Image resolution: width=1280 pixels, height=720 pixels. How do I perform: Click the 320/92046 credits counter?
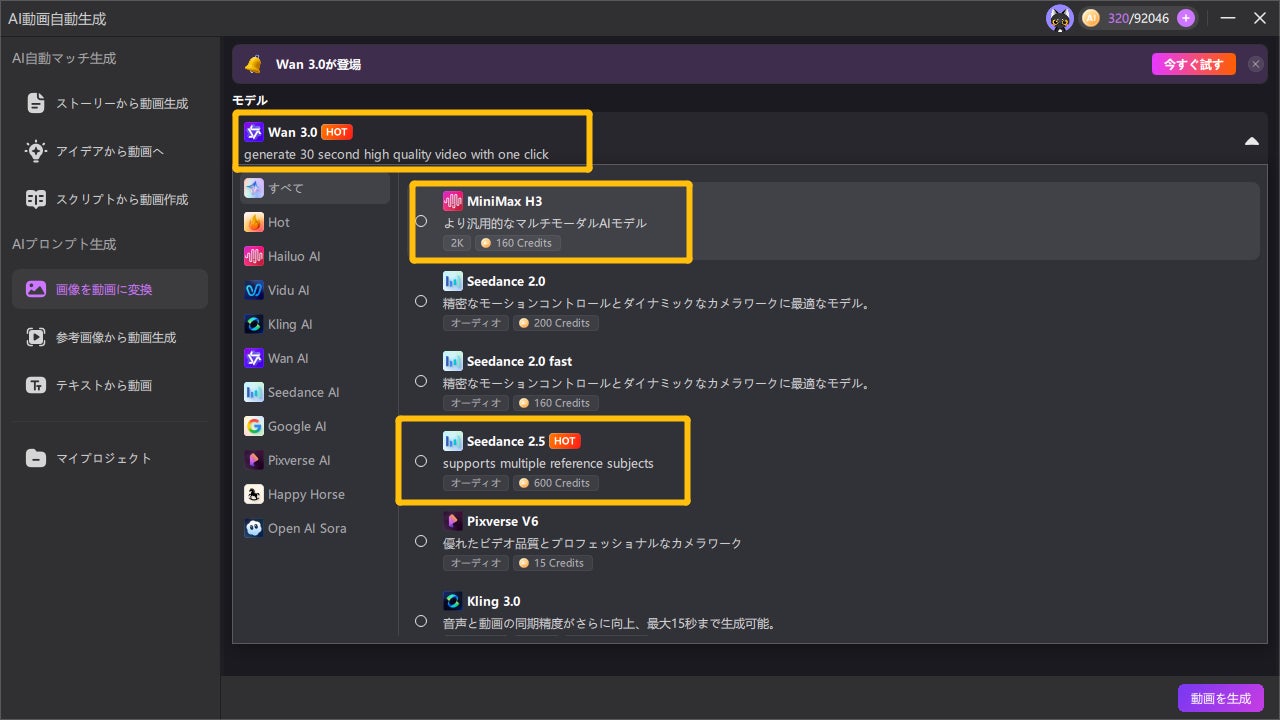(x=1137, y=18)
